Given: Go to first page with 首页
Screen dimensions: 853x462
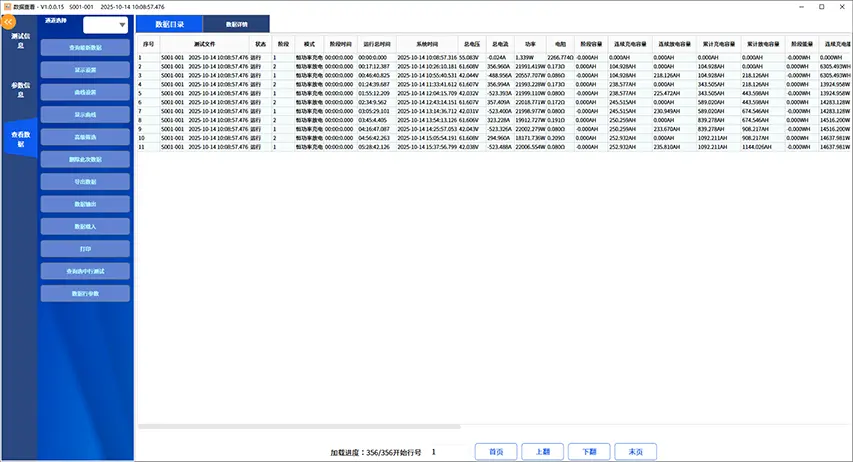Looking at the screenshot, I should click(x=495, y=452).
